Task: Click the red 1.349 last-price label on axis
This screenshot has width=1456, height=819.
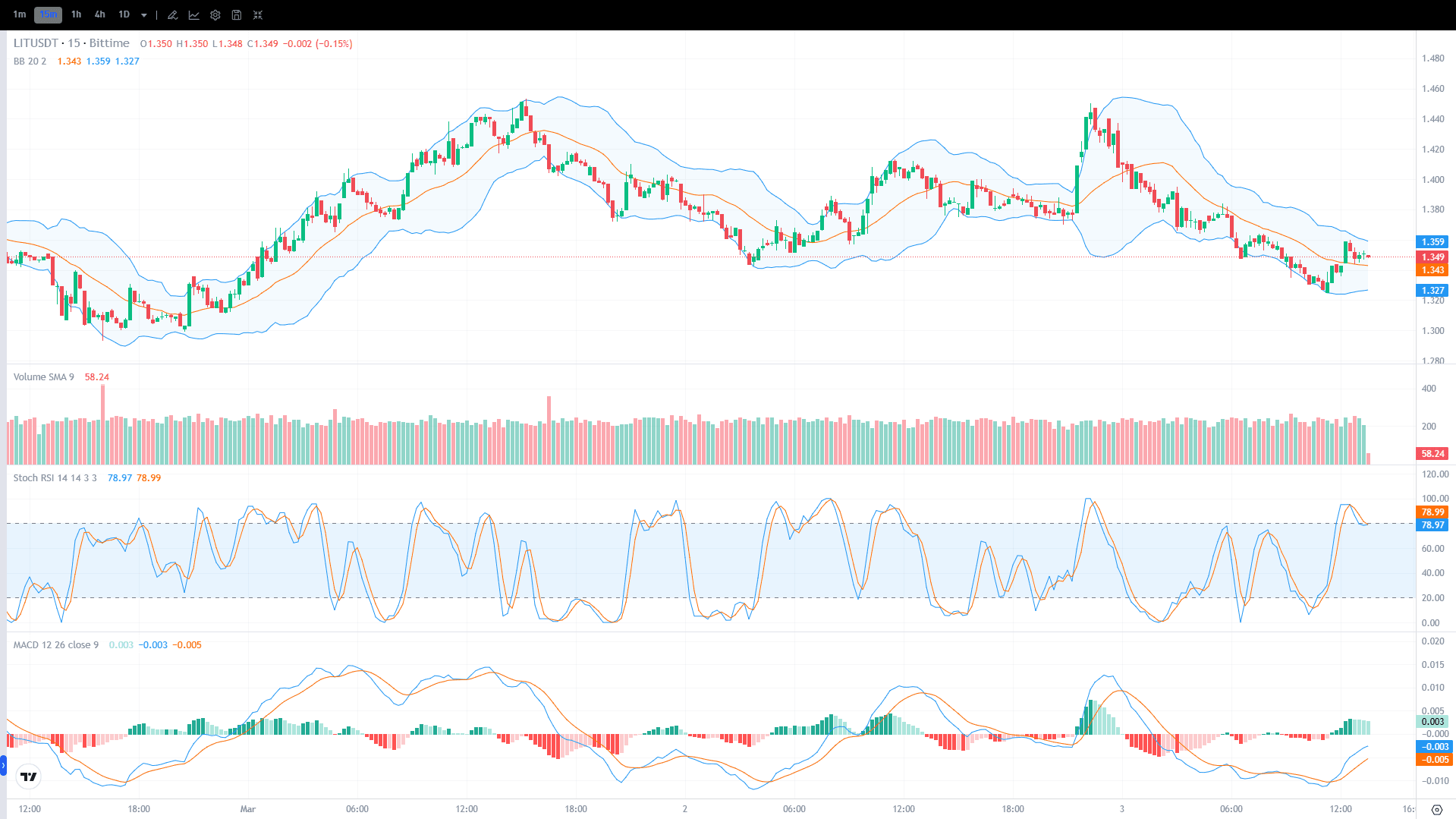Action: click(1432, 257)
